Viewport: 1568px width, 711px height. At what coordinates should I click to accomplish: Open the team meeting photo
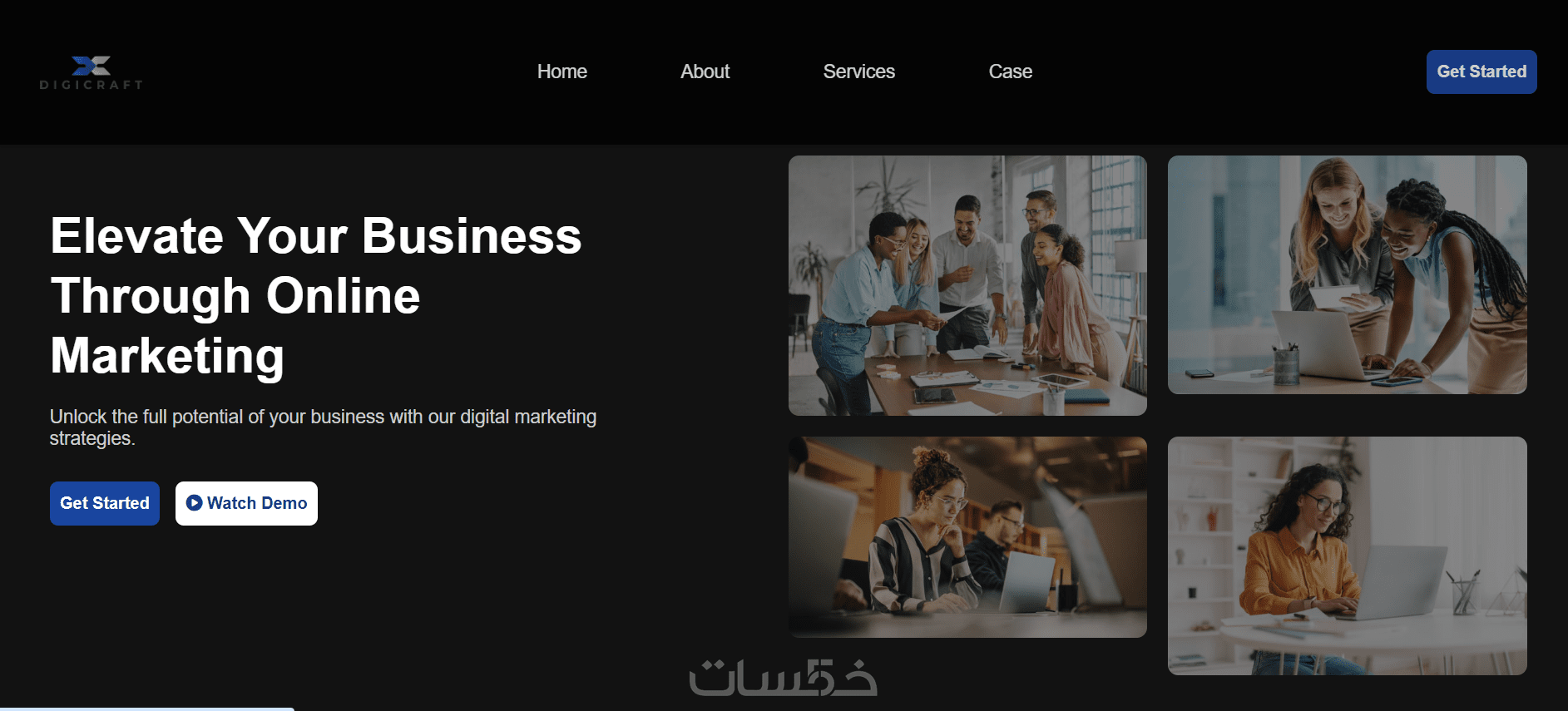[x=967, y=285]
